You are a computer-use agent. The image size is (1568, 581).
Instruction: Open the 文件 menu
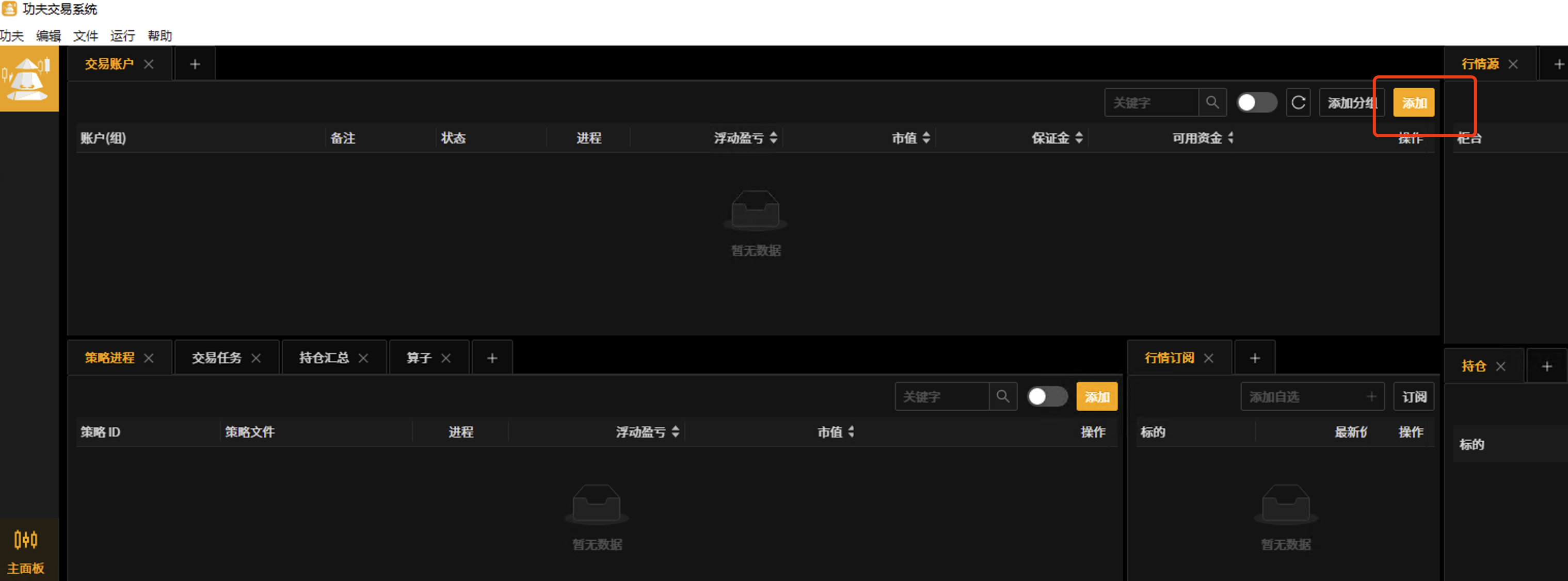[86, 36]
